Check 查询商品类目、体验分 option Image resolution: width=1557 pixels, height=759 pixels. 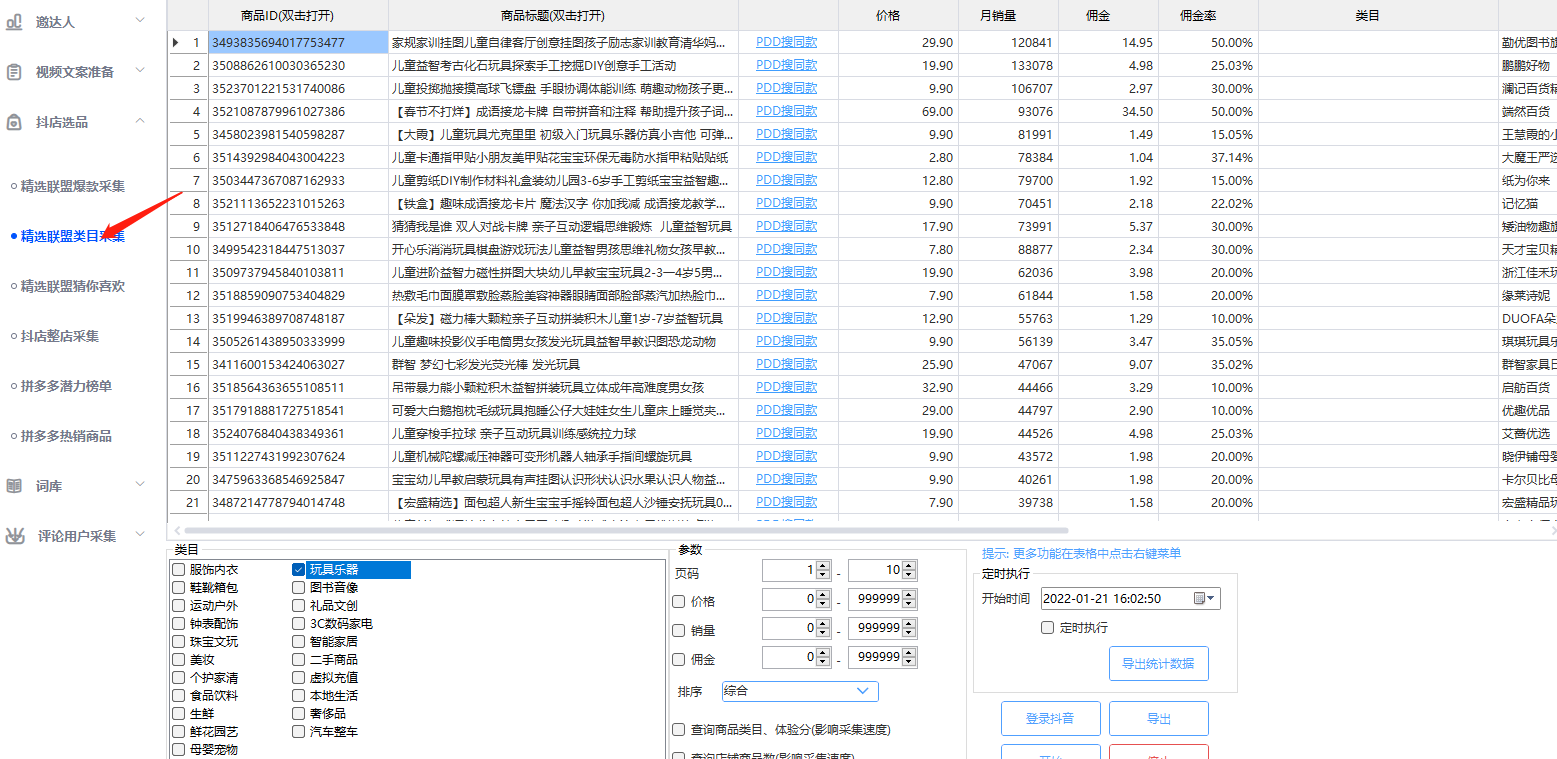[x=679, y=730]
